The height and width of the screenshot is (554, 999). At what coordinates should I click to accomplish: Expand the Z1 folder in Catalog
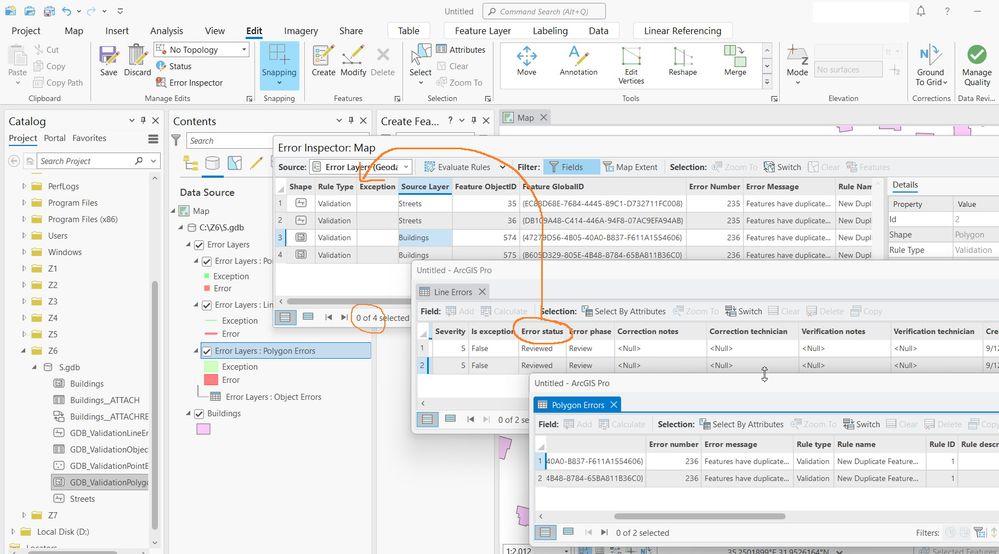coord(24,269)
